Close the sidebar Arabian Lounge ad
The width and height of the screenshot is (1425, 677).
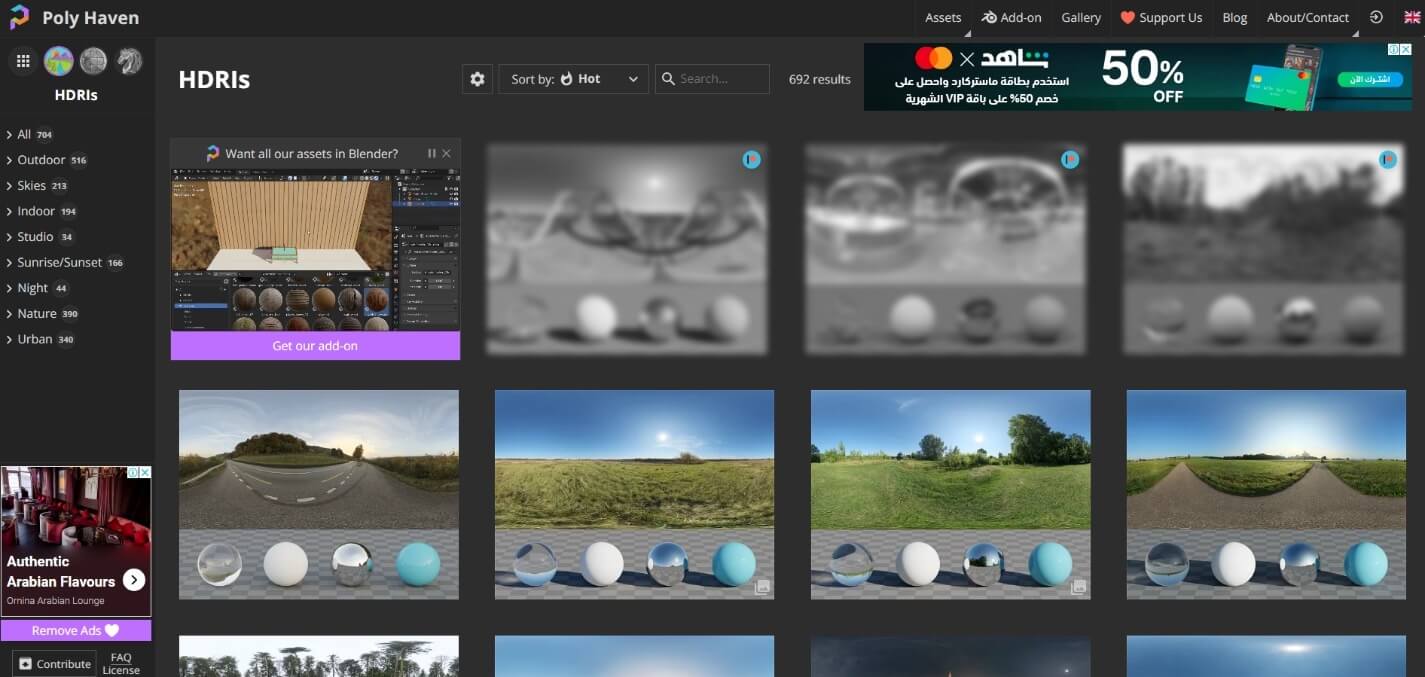click(144, 472)
